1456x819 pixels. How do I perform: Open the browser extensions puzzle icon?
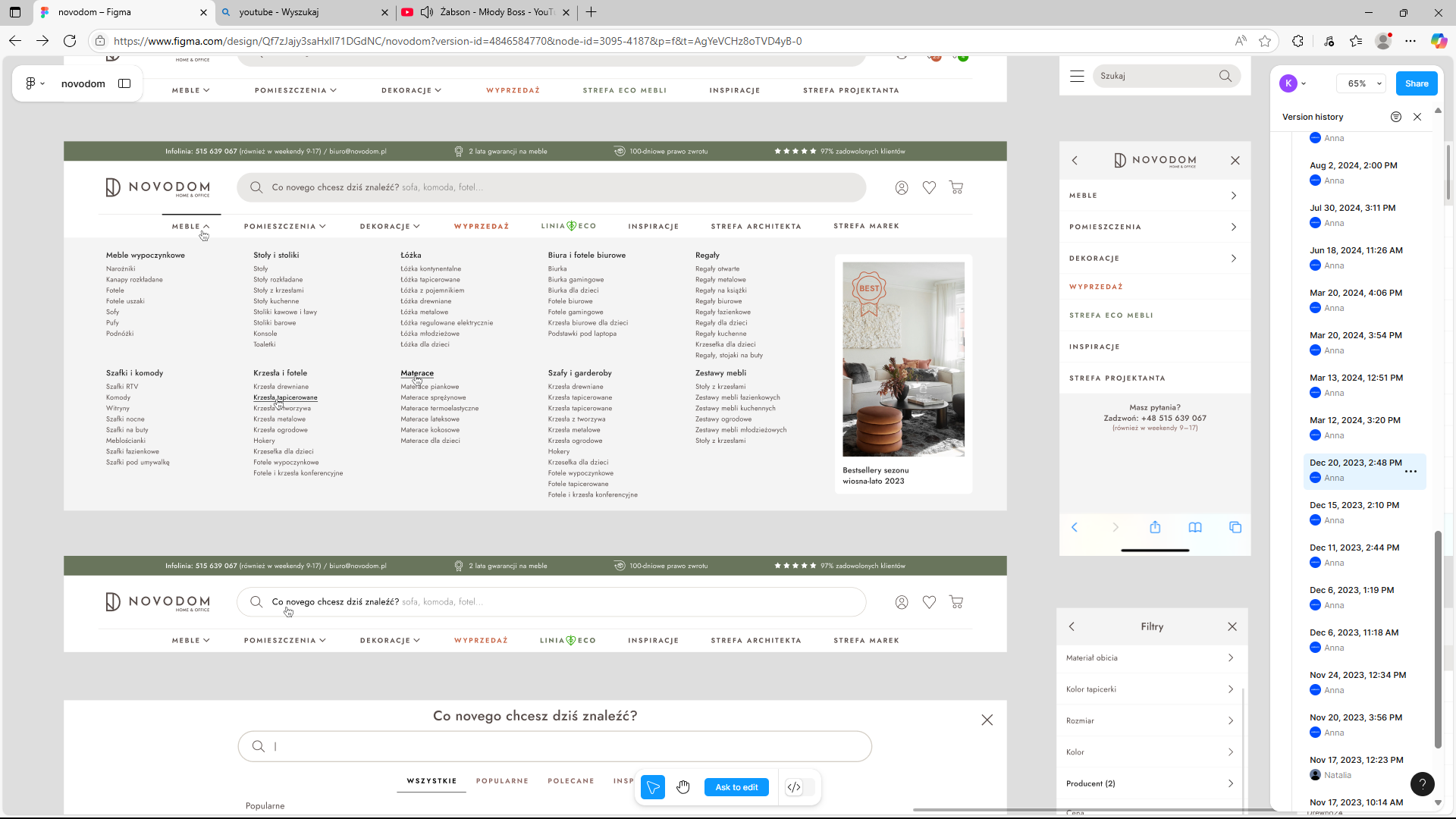(x=1298, y=41)
